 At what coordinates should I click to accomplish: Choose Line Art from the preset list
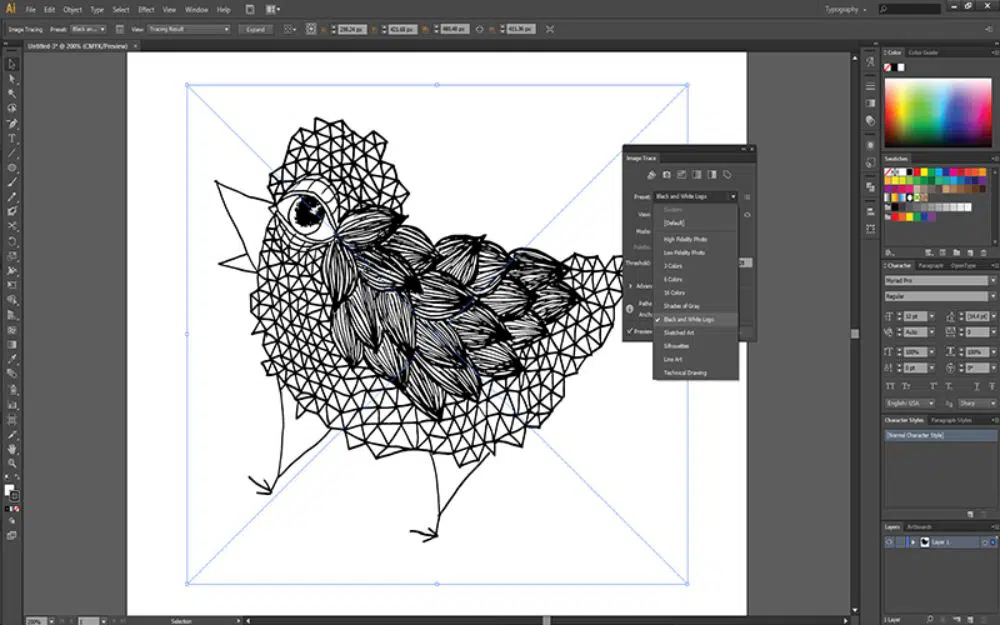coord(673,359)
